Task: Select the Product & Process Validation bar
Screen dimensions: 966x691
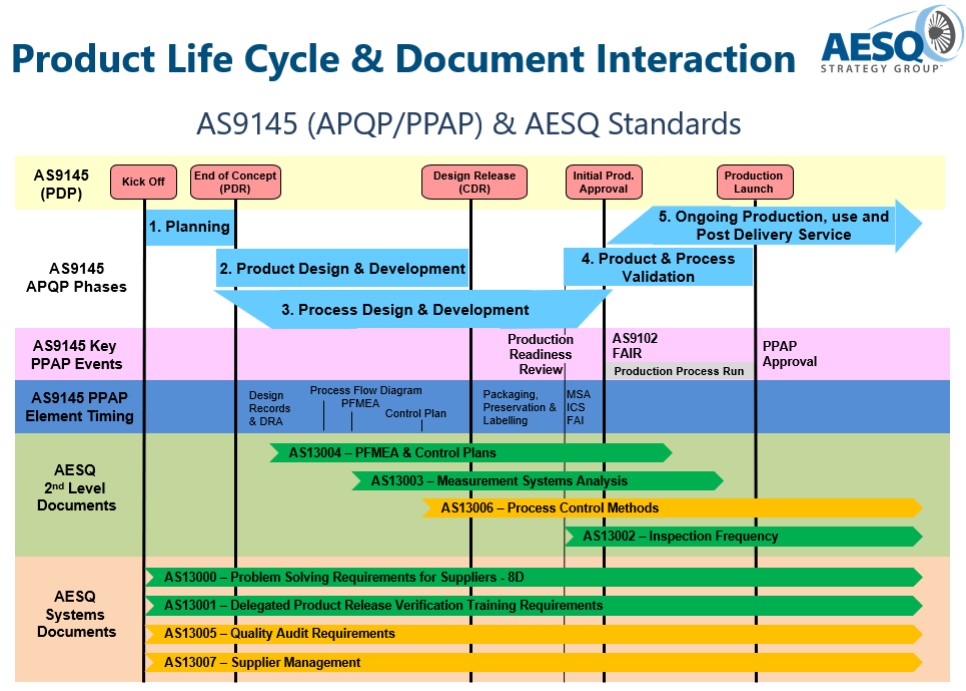Action: coord(657,267)
